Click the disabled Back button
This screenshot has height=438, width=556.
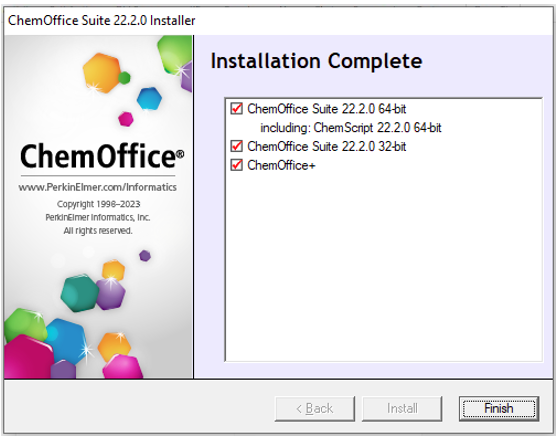click(315, 409)
